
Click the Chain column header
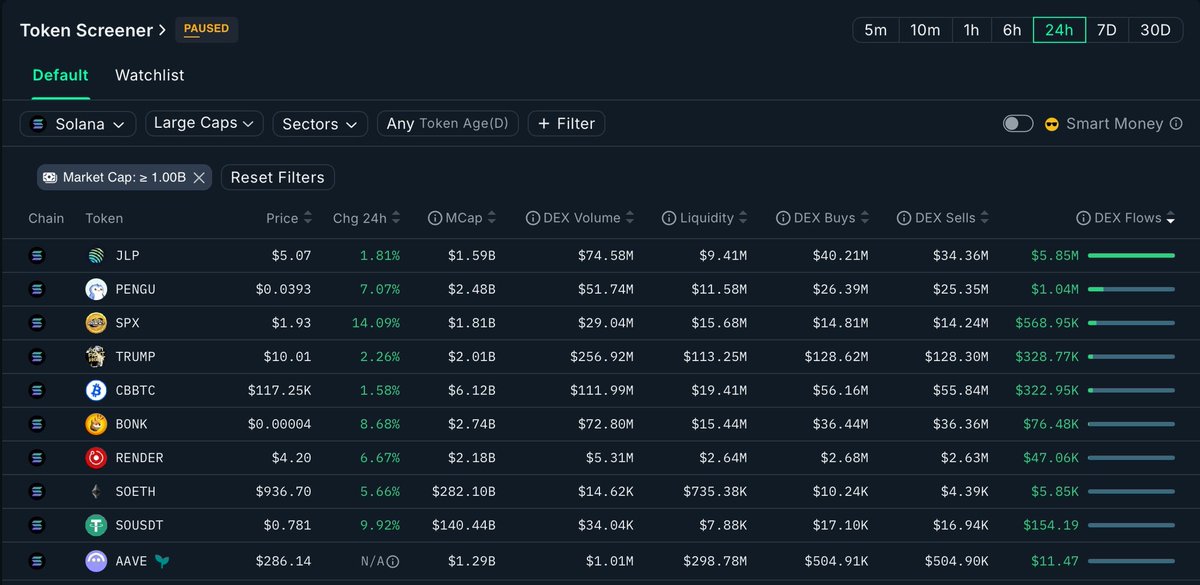point(46,218)
